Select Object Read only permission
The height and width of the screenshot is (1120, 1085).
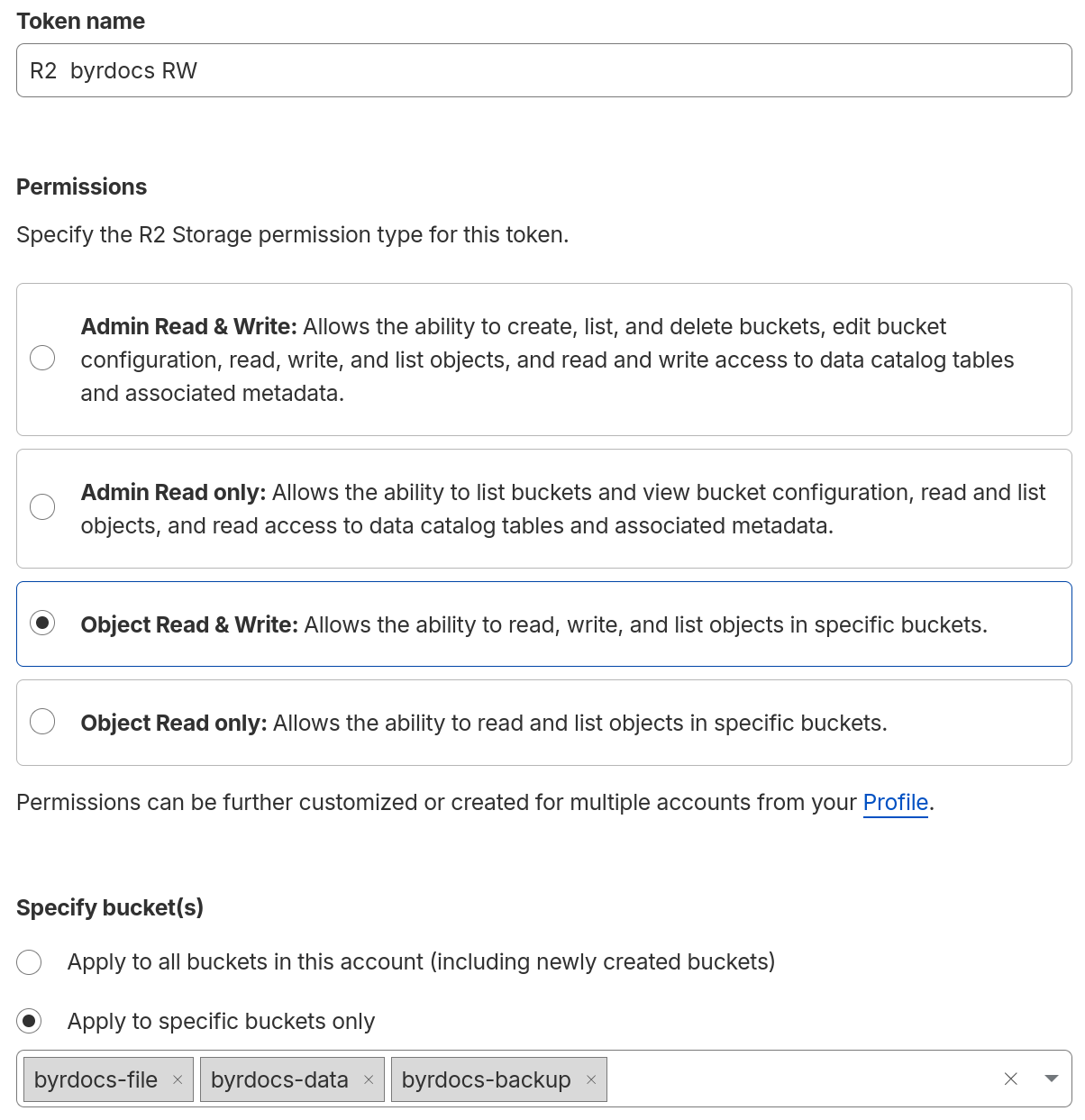click(42, 722)
